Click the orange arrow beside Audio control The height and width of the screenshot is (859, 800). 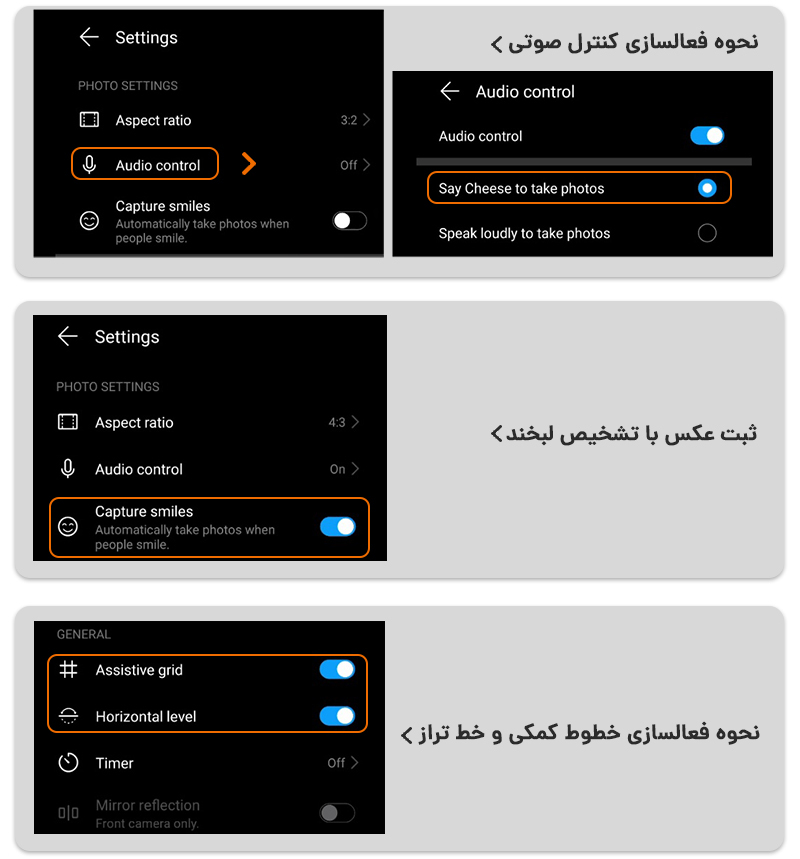249,164
